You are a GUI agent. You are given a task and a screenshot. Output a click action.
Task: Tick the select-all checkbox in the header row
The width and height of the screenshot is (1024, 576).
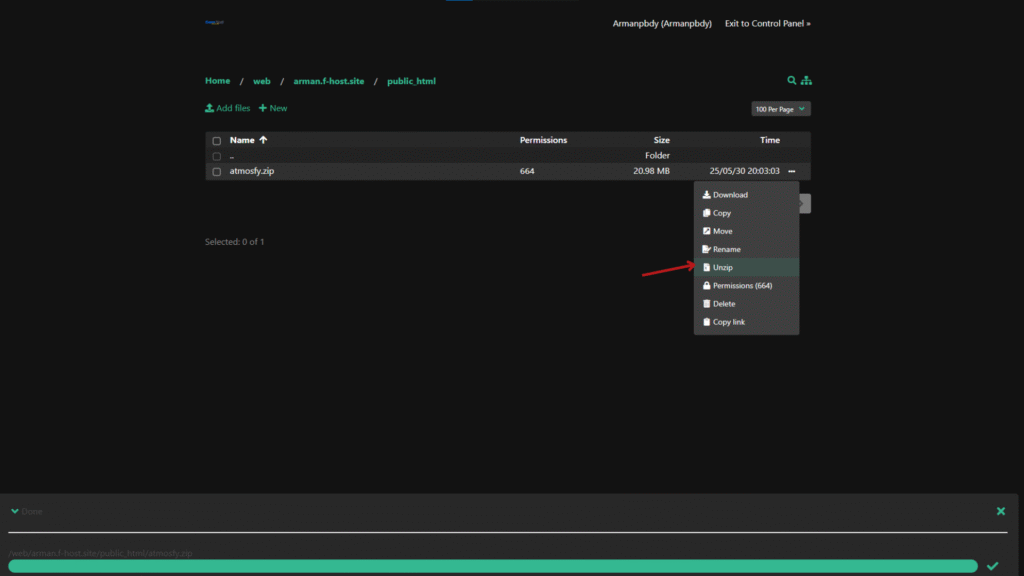(x=216, y=141)
